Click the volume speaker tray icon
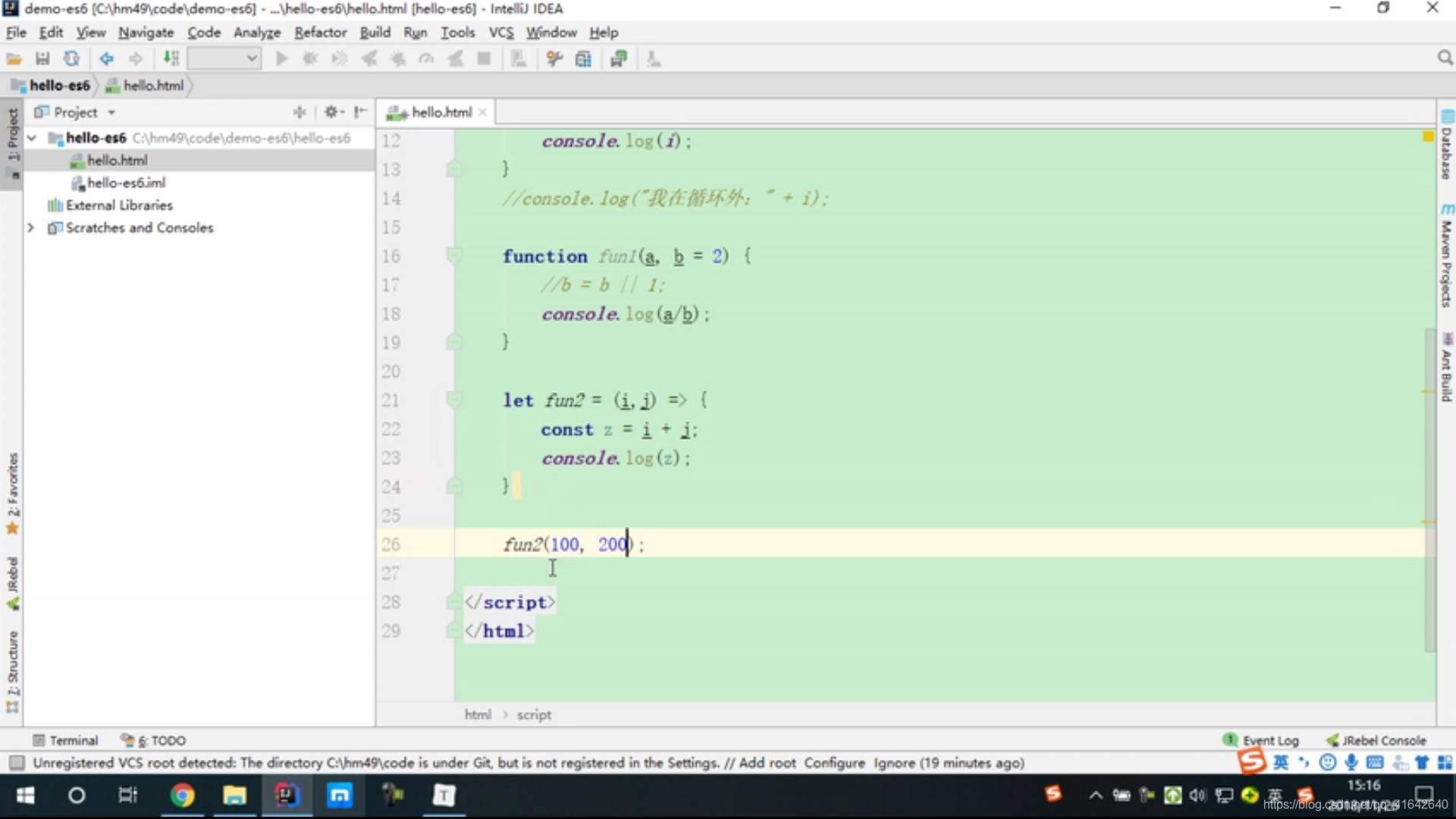This screenshot has width=1456, height=819. (1198, 795)
